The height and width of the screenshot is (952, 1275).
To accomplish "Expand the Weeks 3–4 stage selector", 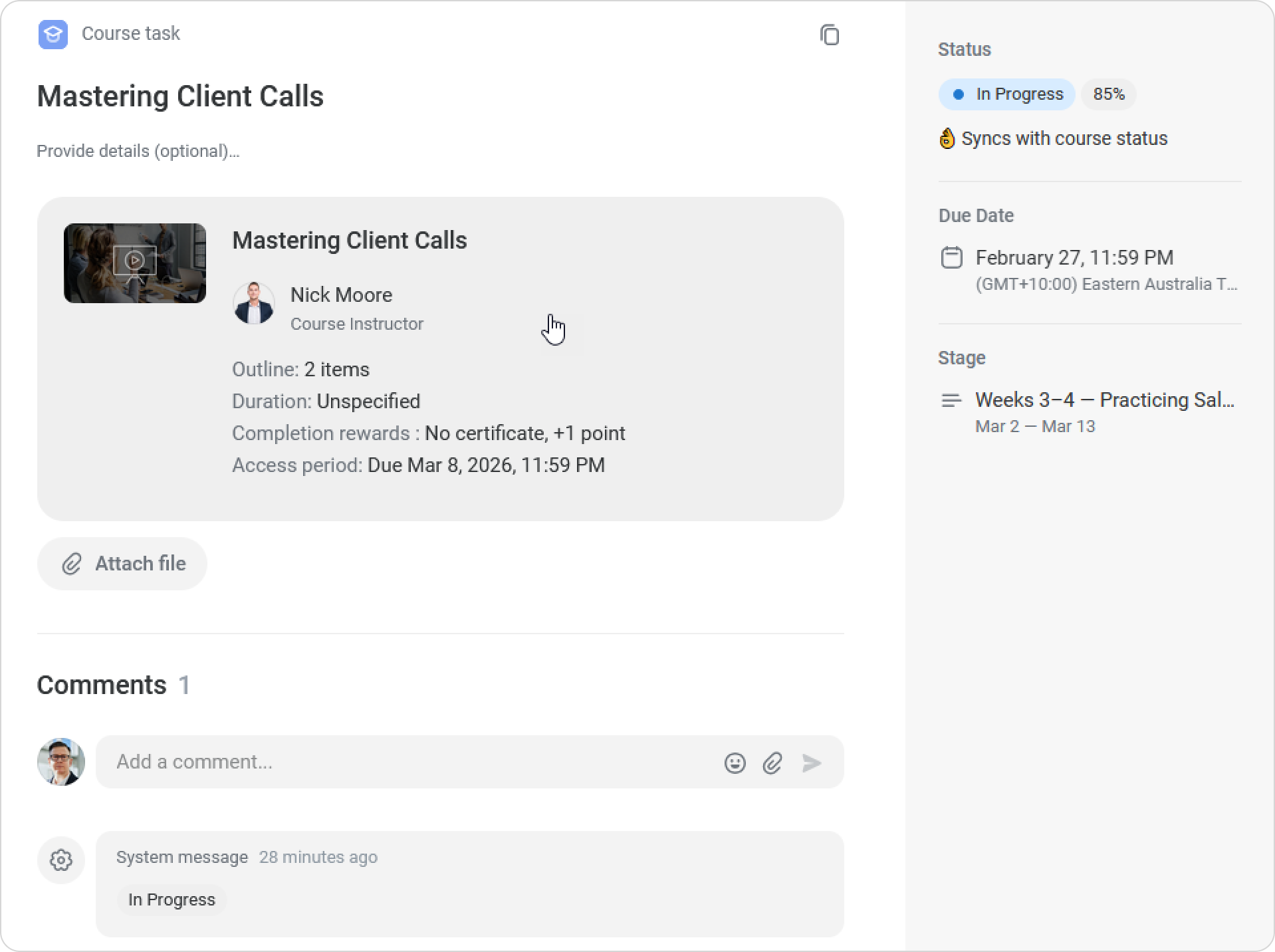I will click(x=1103, y=400).
